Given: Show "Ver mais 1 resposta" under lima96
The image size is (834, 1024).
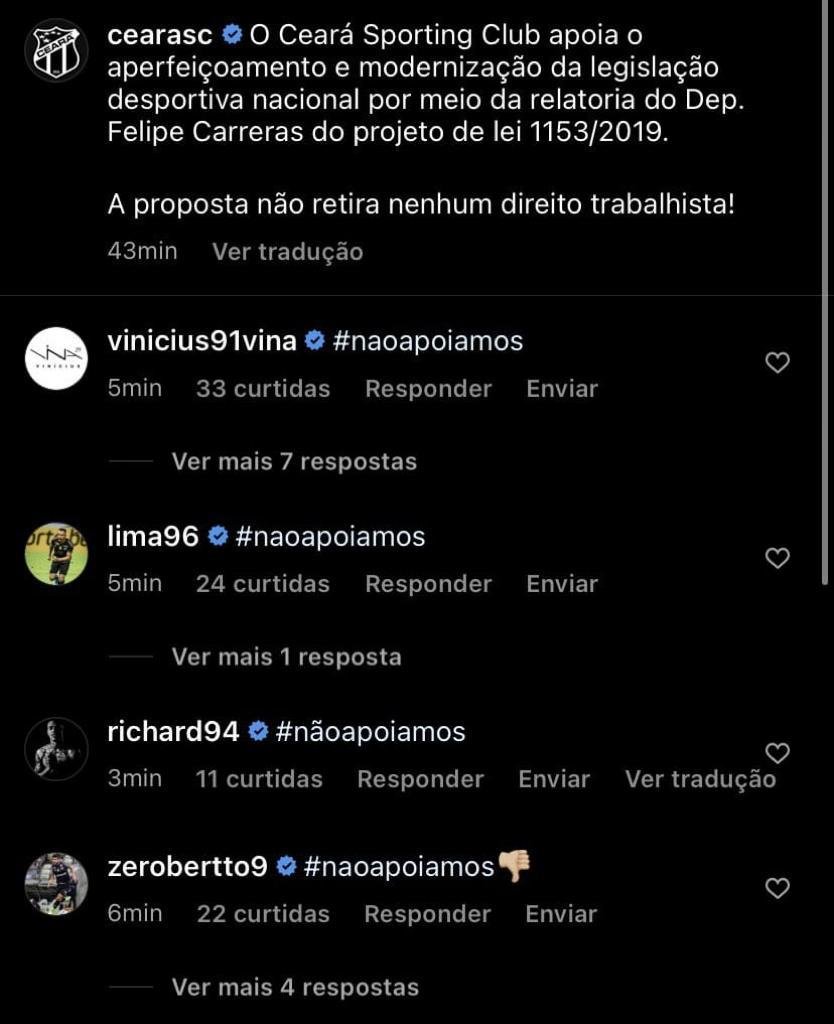Looking at the screenshot, I should [286, 657].
